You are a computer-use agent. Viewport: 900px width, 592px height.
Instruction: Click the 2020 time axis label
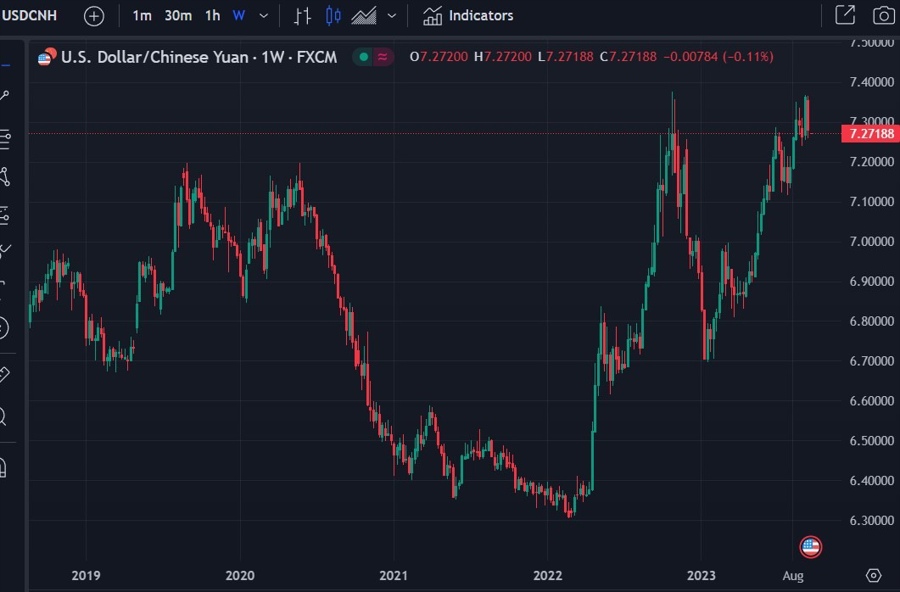tap(239, 575)
